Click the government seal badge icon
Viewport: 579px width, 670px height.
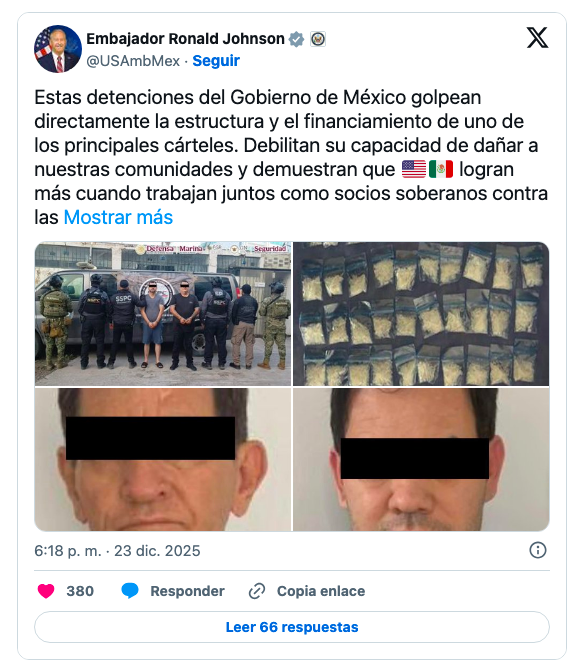[318, 39]
